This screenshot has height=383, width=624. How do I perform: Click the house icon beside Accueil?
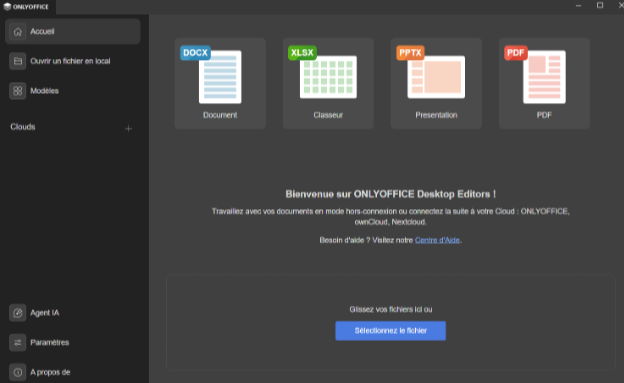18,31
